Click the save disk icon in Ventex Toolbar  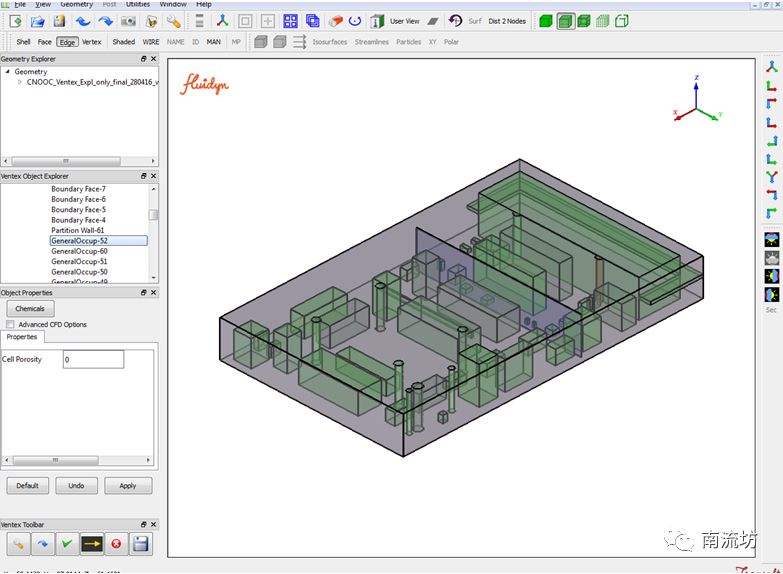141,544
